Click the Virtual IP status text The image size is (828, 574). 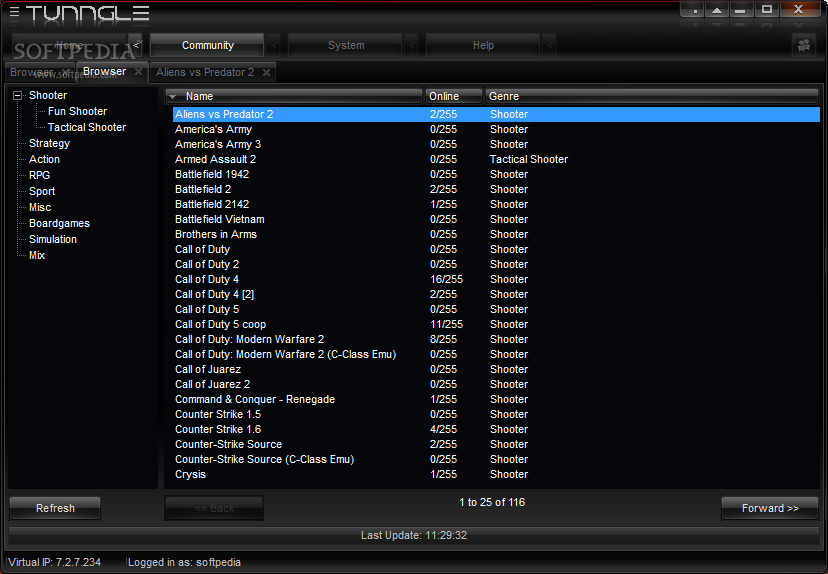[x=54, y=562]
